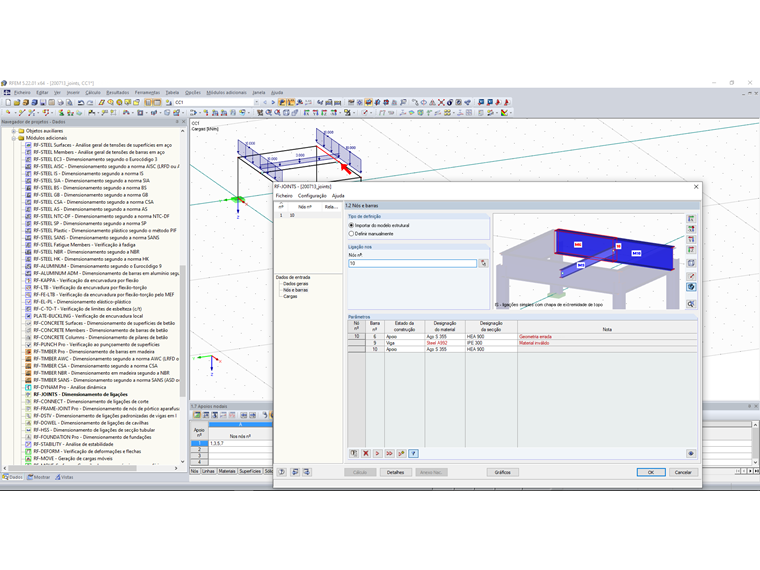Open the Vistas navigator tab
This screenshot has width=760, height=570.
point(64,477)
